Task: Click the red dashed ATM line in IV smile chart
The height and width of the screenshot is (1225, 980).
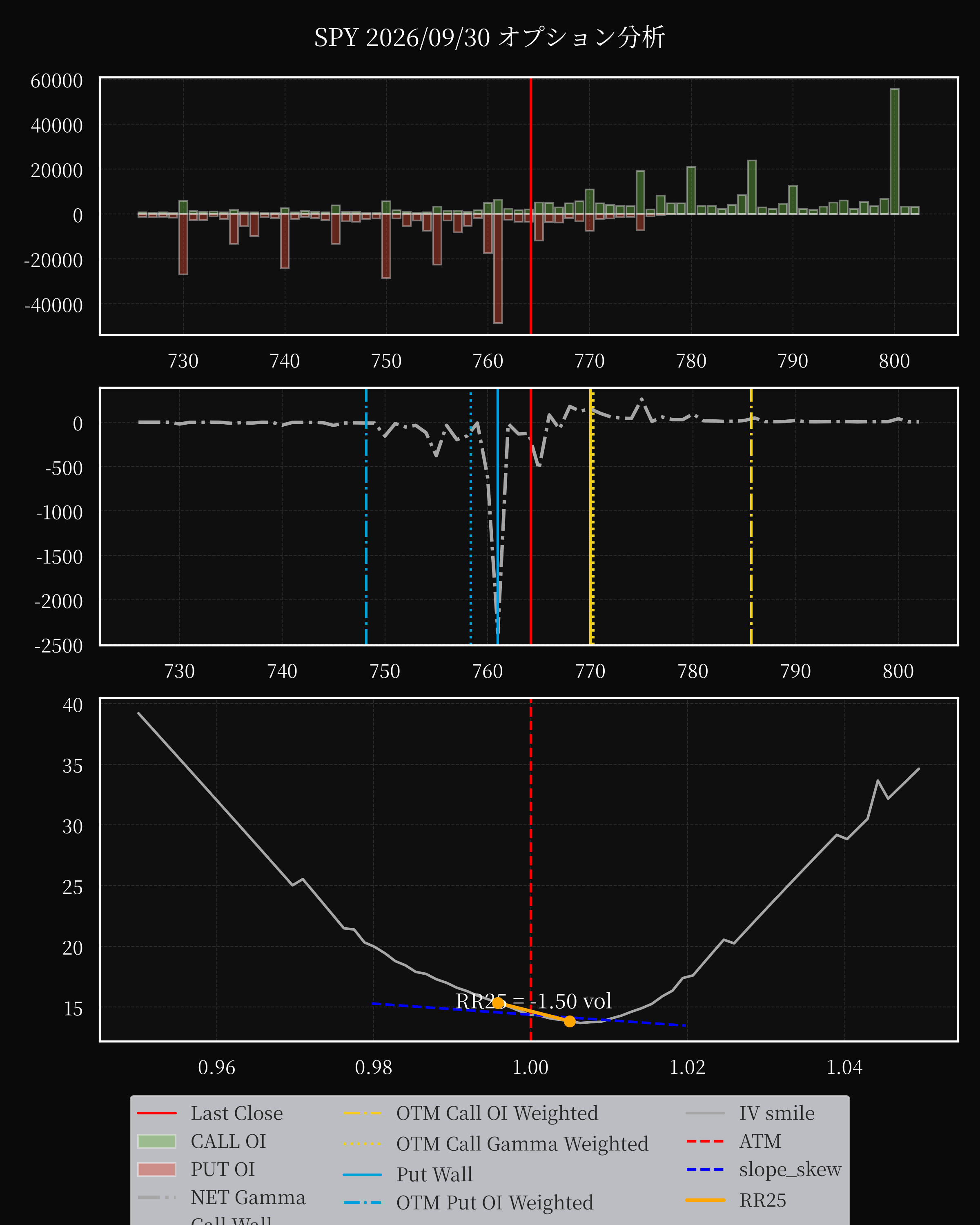Action: click(x=530, y=869)
